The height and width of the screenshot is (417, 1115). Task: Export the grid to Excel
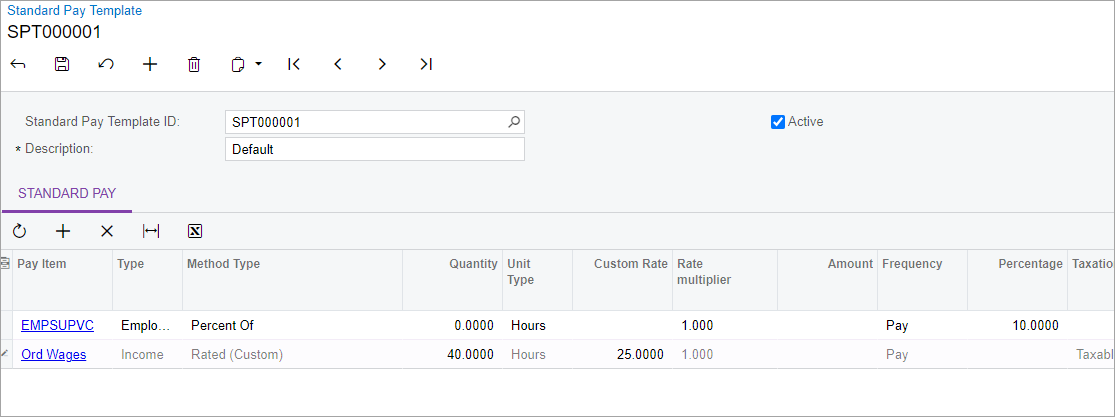point(195,231)
